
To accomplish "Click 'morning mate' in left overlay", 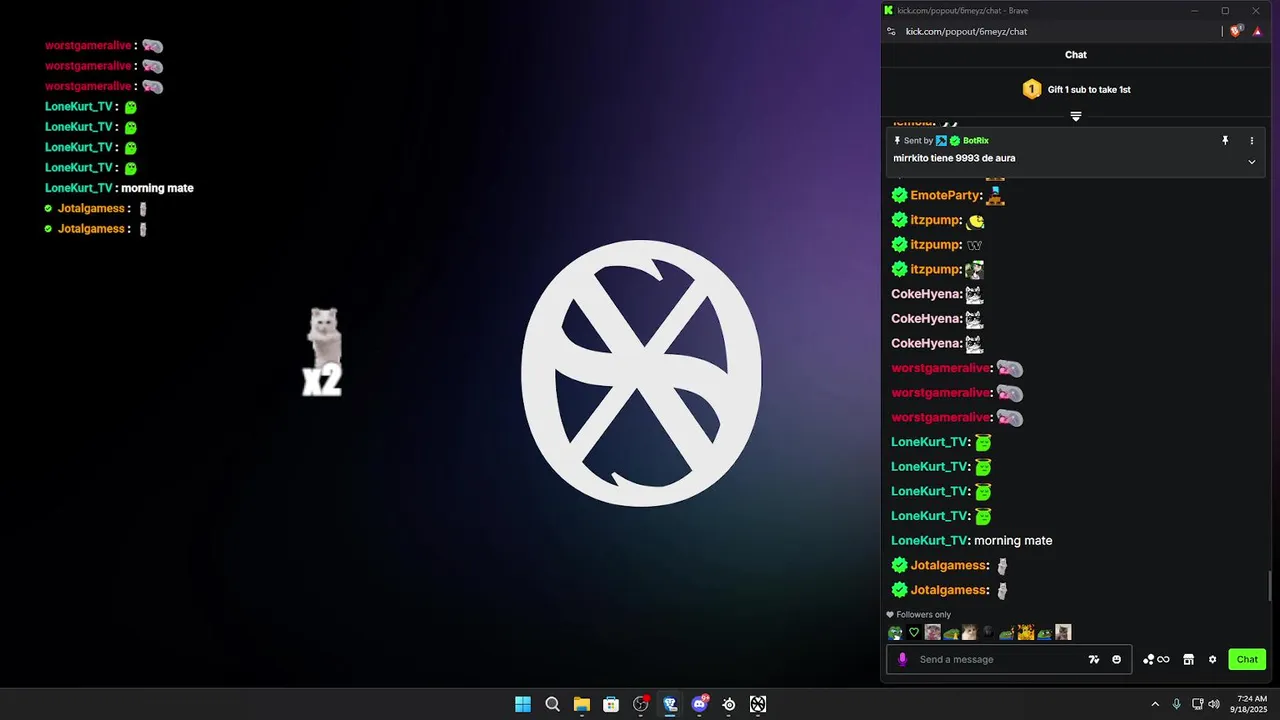I will [x=157, y=188].
